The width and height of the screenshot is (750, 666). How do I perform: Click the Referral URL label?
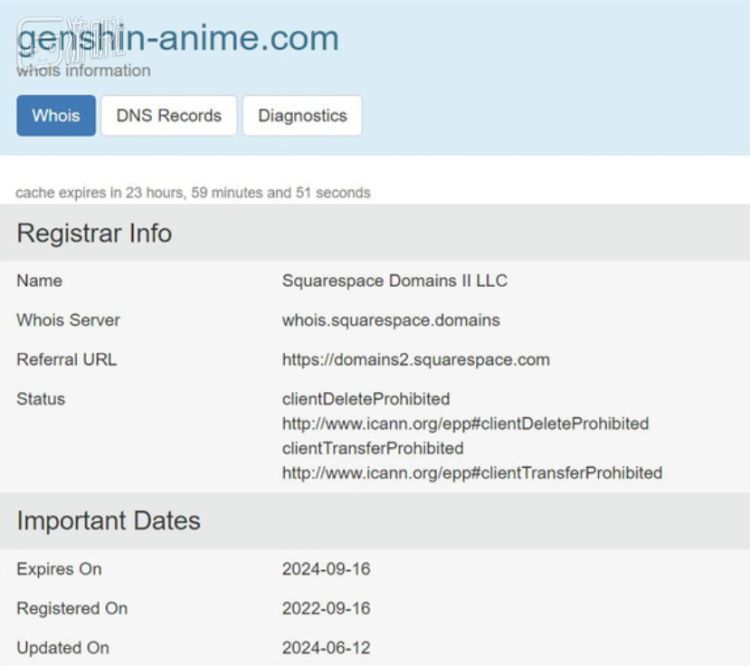point(66,359)
